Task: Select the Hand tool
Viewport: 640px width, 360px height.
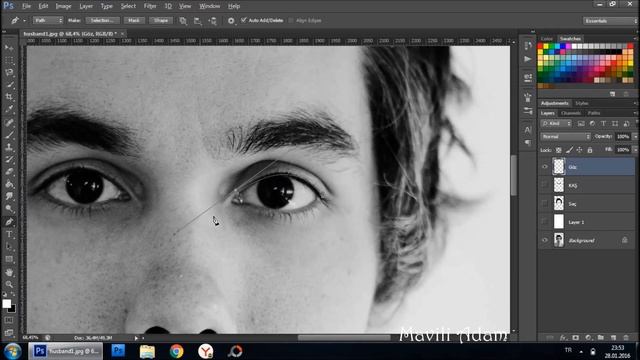Action: [9, 272]
